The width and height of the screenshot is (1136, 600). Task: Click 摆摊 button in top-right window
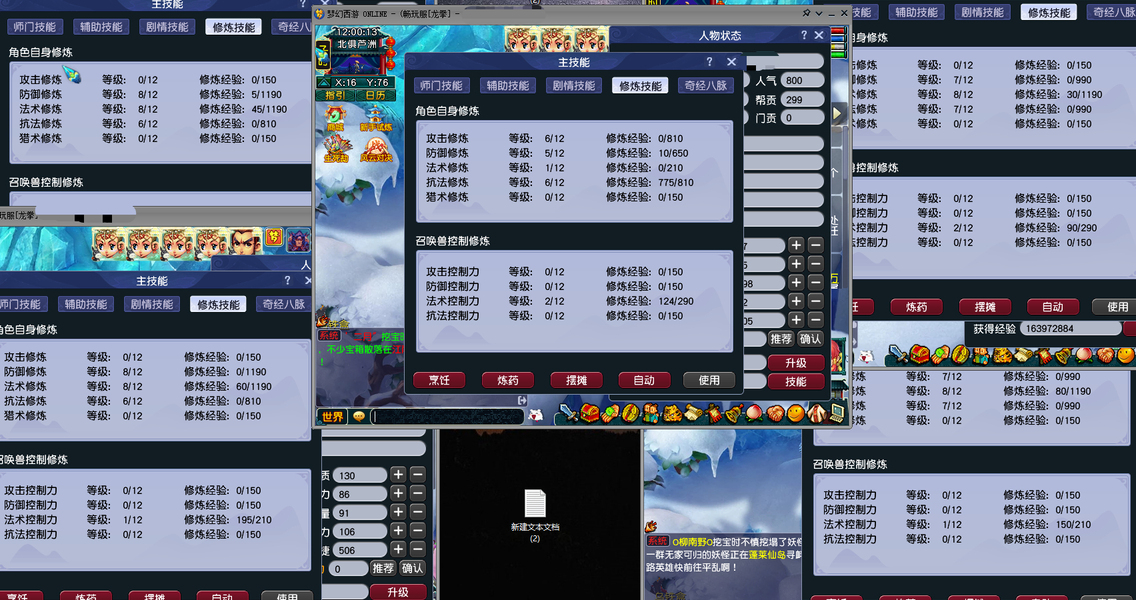click(985, 307)
